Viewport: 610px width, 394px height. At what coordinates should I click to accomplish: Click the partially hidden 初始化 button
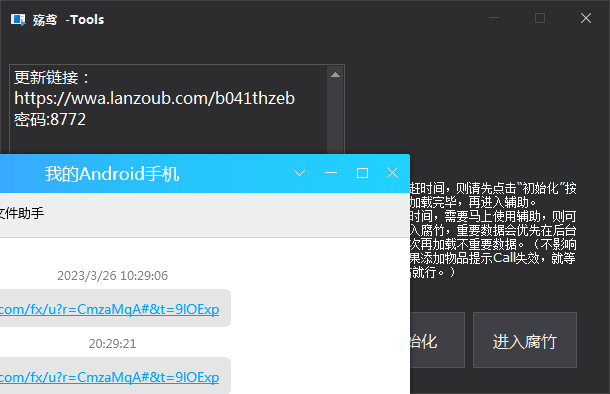click(x=437, y=340)
